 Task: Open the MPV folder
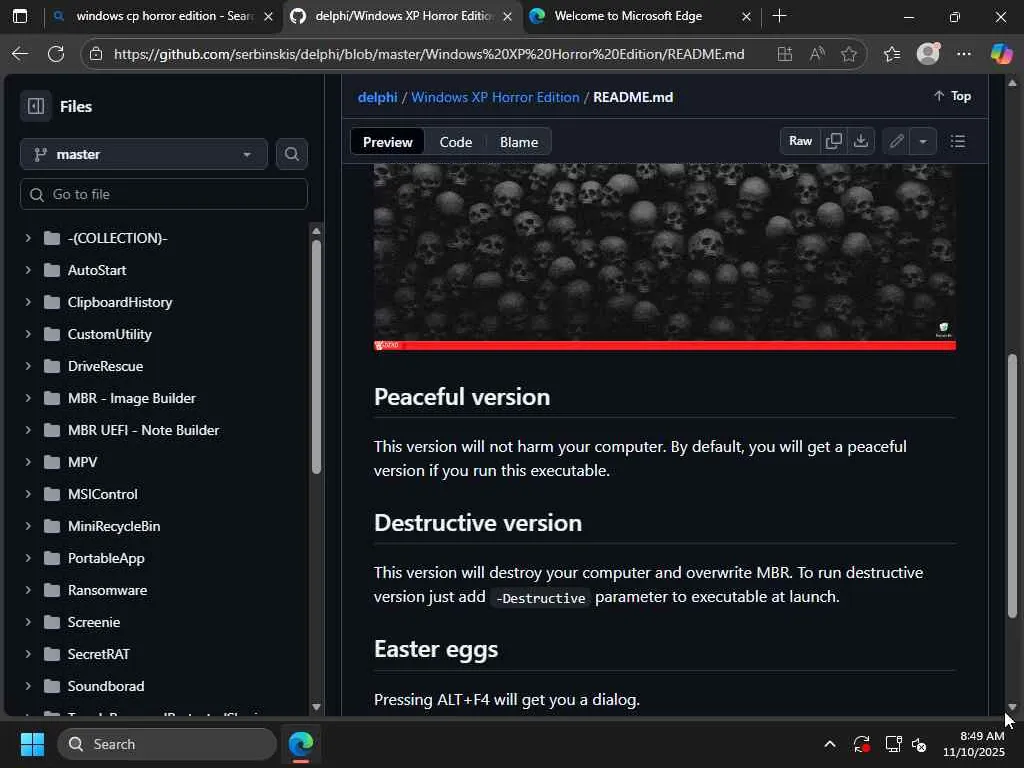[x=82, y=462]
